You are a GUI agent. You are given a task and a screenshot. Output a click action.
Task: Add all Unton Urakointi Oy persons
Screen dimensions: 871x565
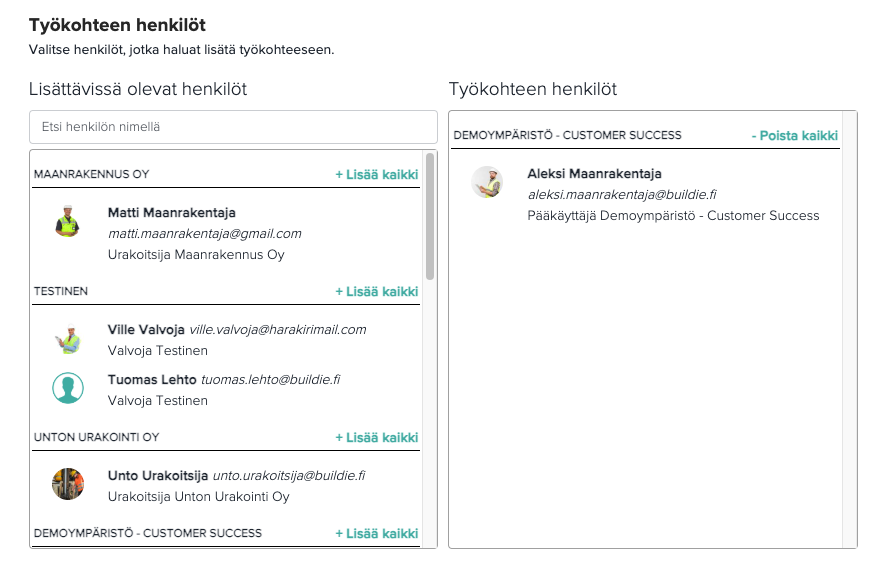[377, 438]
